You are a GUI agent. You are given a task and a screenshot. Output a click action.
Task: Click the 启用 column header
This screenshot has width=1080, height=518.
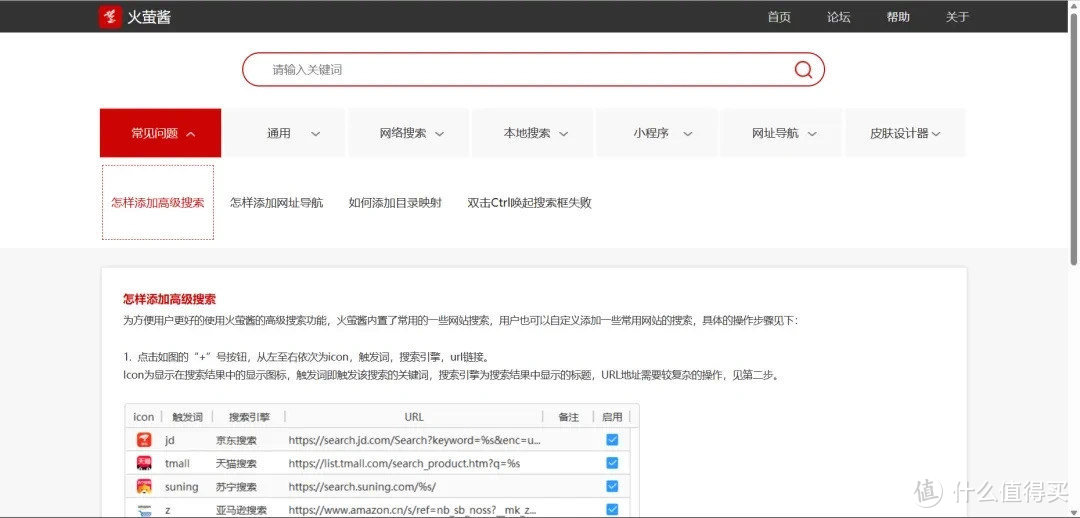tap(612, 417)
